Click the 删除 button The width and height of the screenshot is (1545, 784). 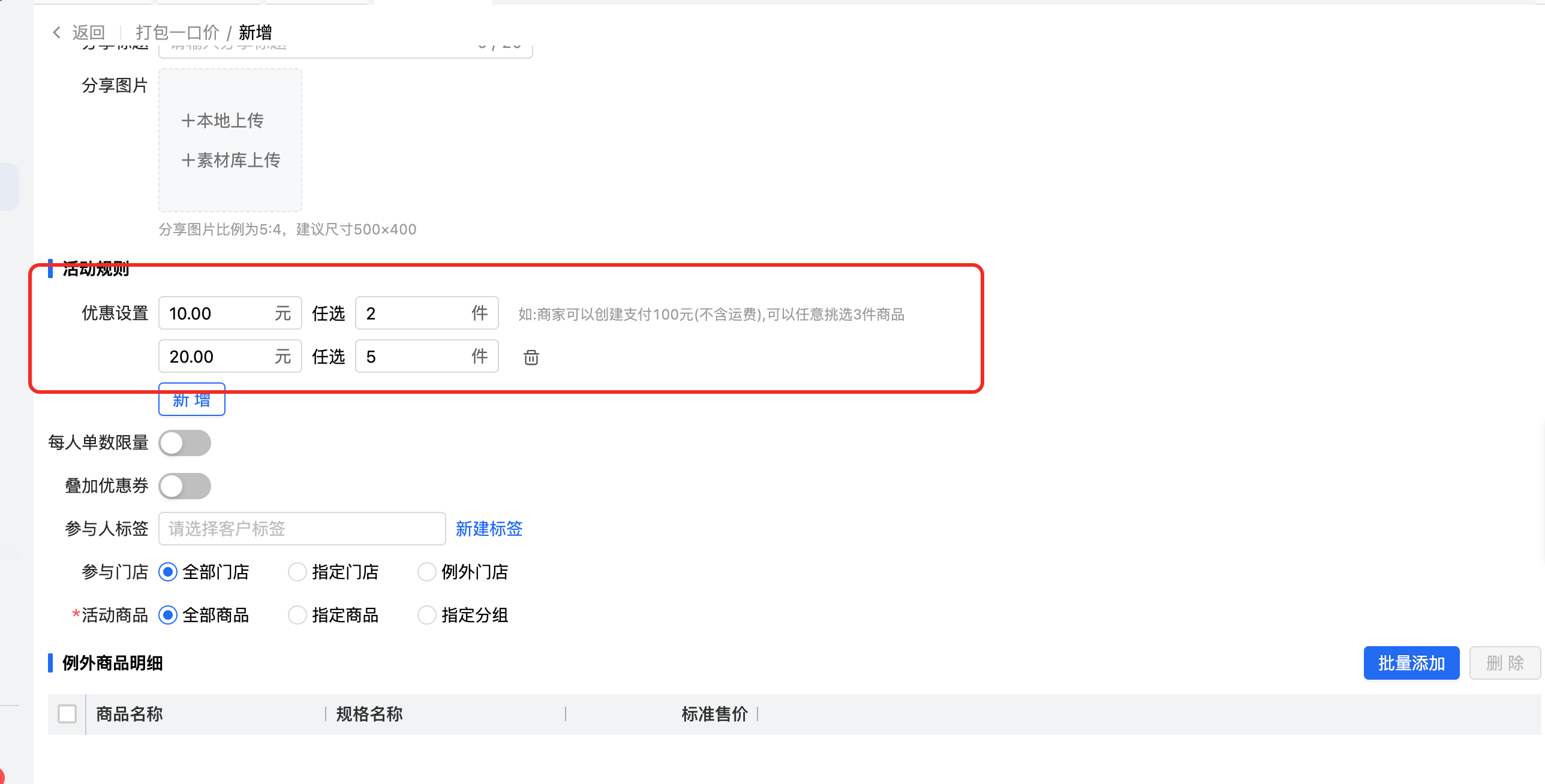tap(1505, 663)
